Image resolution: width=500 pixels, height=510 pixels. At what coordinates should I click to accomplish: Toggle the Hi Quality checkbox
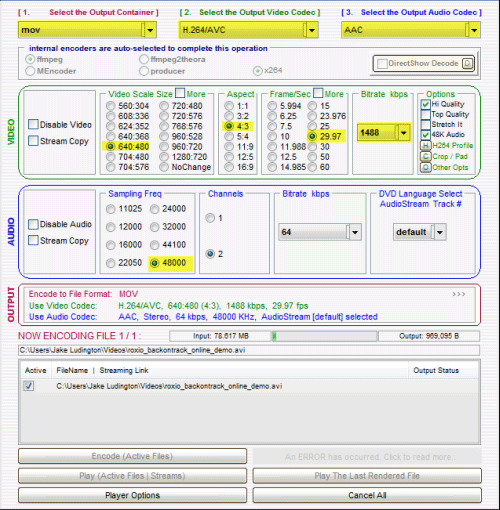[425, 104]
